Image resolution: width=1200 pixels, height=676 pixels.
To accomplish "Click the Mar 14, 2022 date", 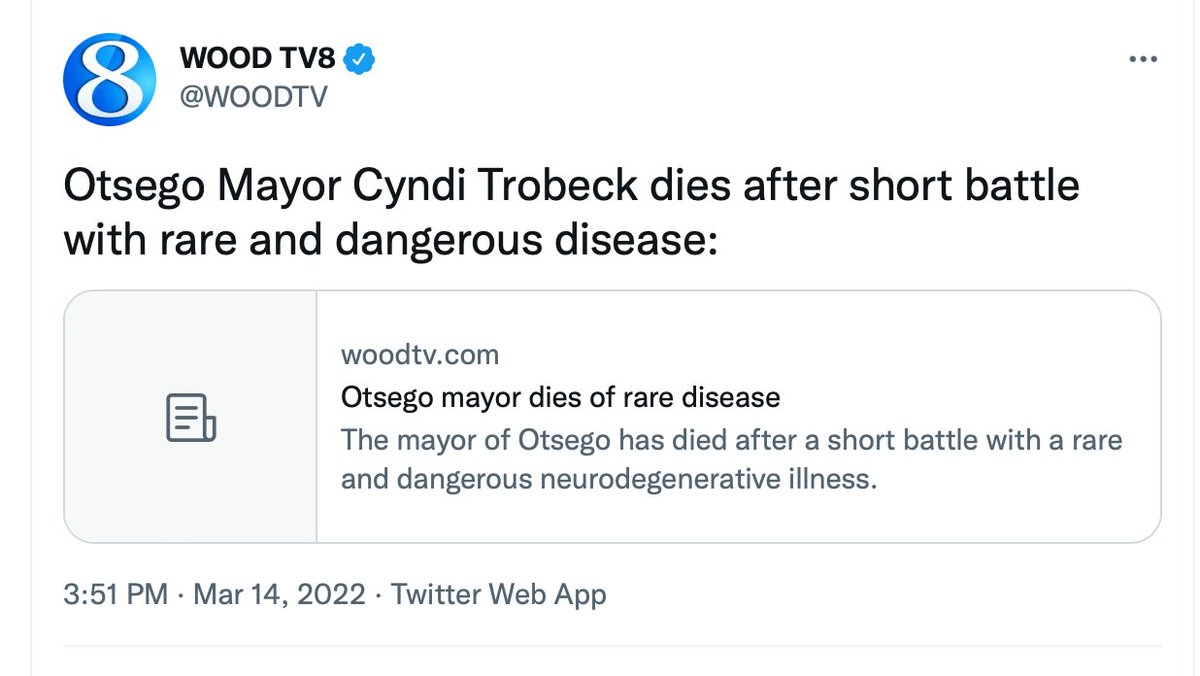I will click(279, 595).
